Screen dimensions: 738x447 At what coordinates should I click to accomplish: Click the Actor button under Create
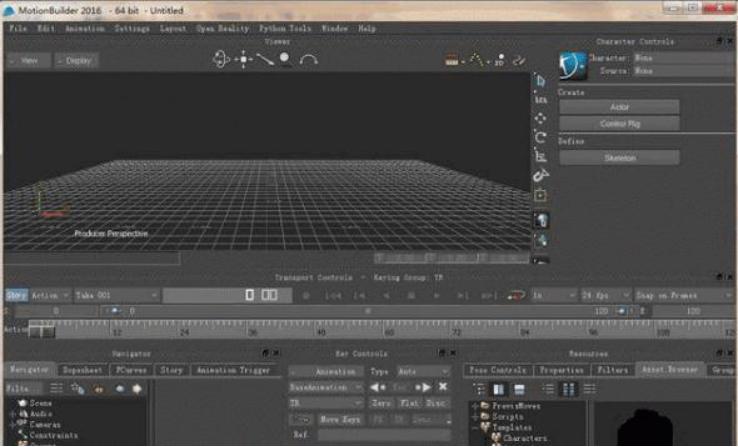pyautogui.click(x=619, y=106)
